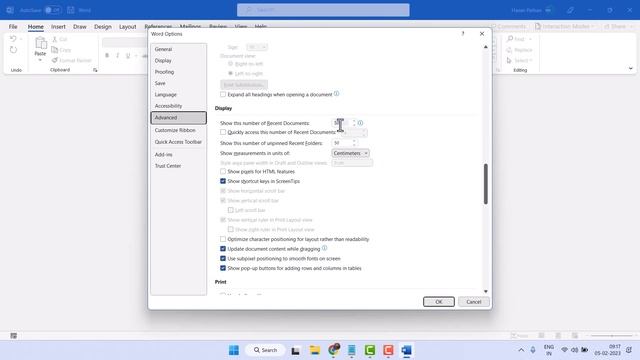
Task: Click Format Painter in Word ribbon
Action: click(71, 60)
